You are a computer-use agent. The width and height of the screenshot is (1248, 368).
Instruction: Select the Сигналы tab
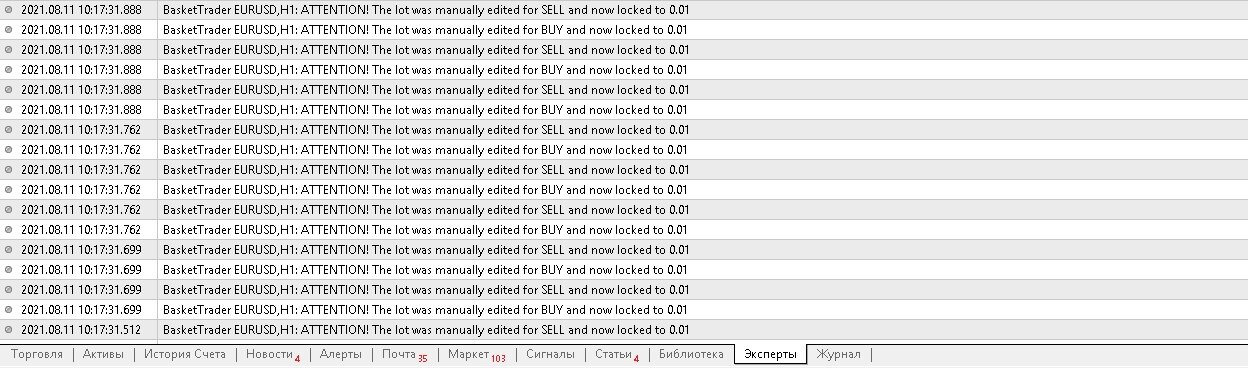[550, 354]
